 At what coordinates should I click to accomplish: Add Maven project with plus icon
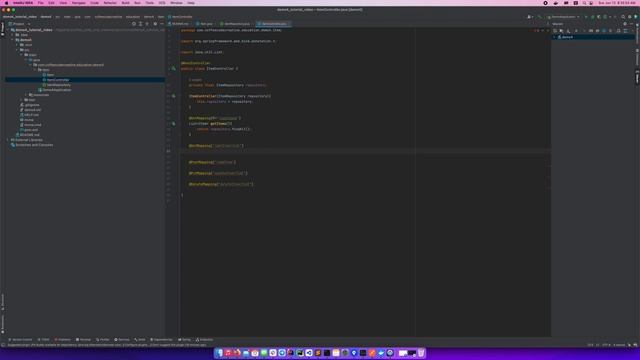576,31
